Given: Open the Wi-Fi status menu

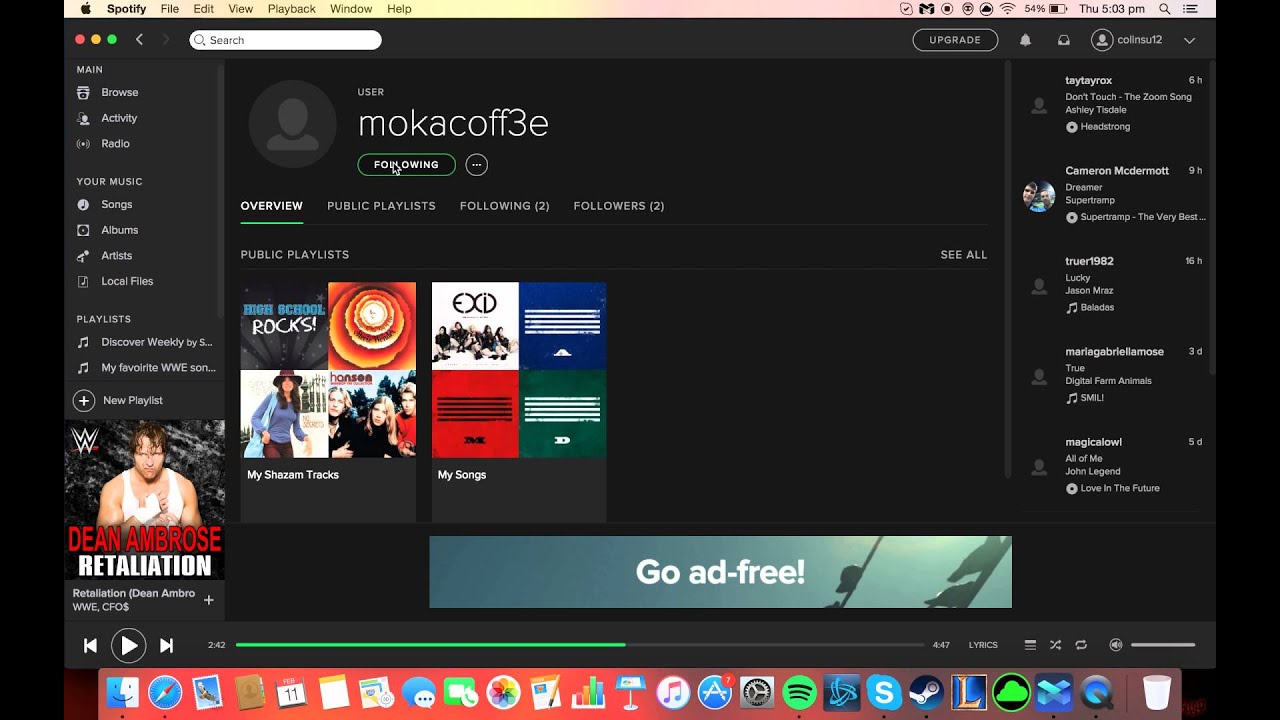Looking at the screenshot, I should (x=1008, y=9).
